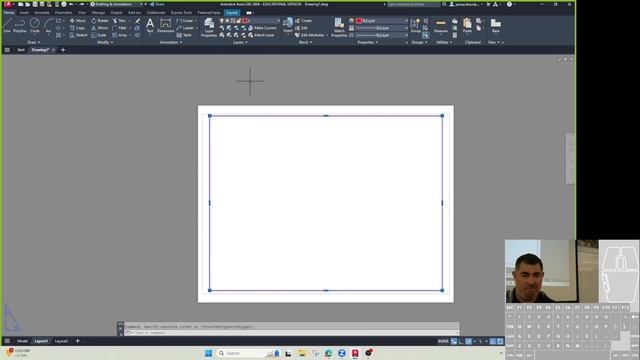Select the Polyline tool
The width and height of the screenshot is (640, 360).
20,25
